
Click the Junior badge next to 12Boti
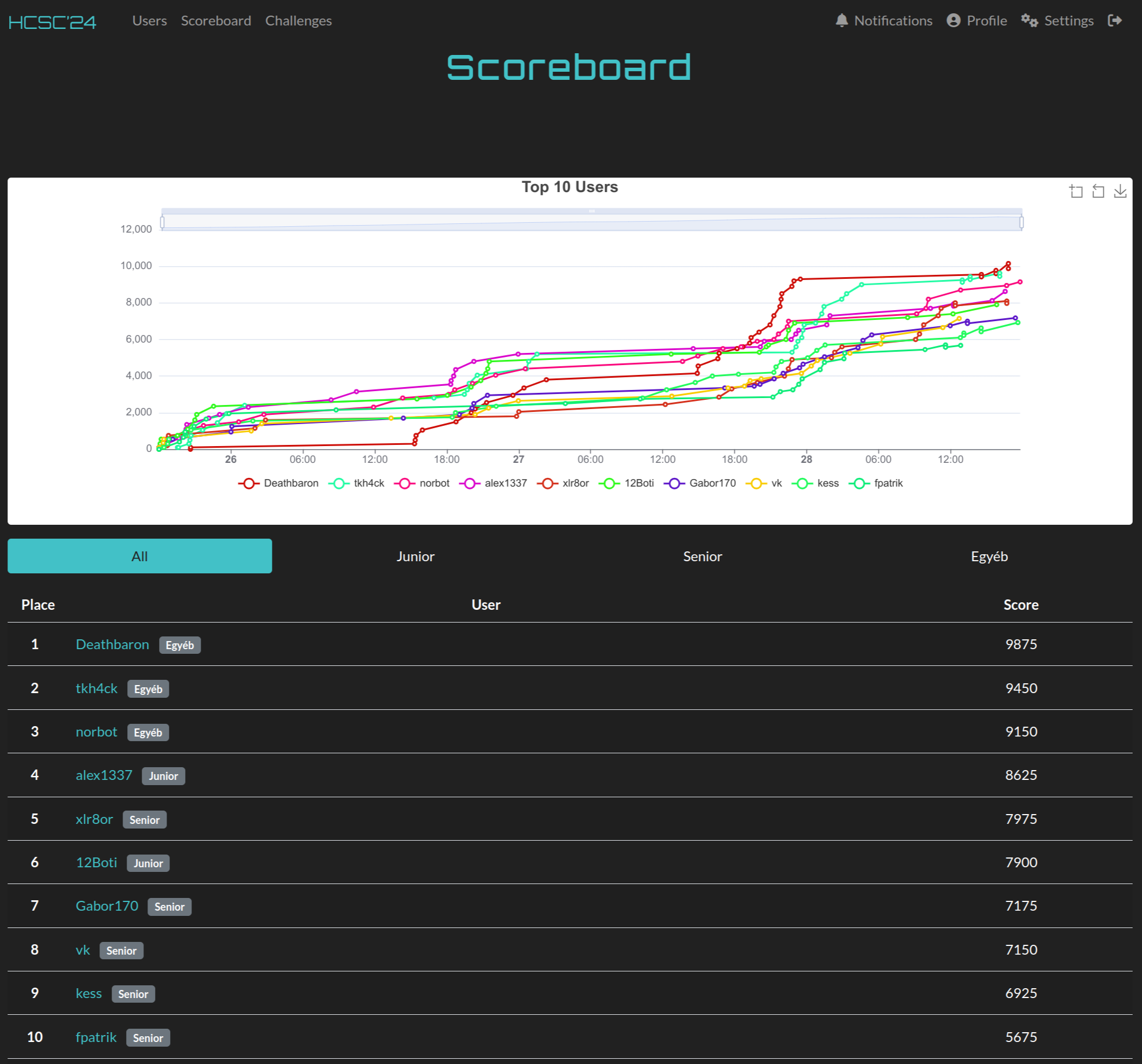[148, 863]
